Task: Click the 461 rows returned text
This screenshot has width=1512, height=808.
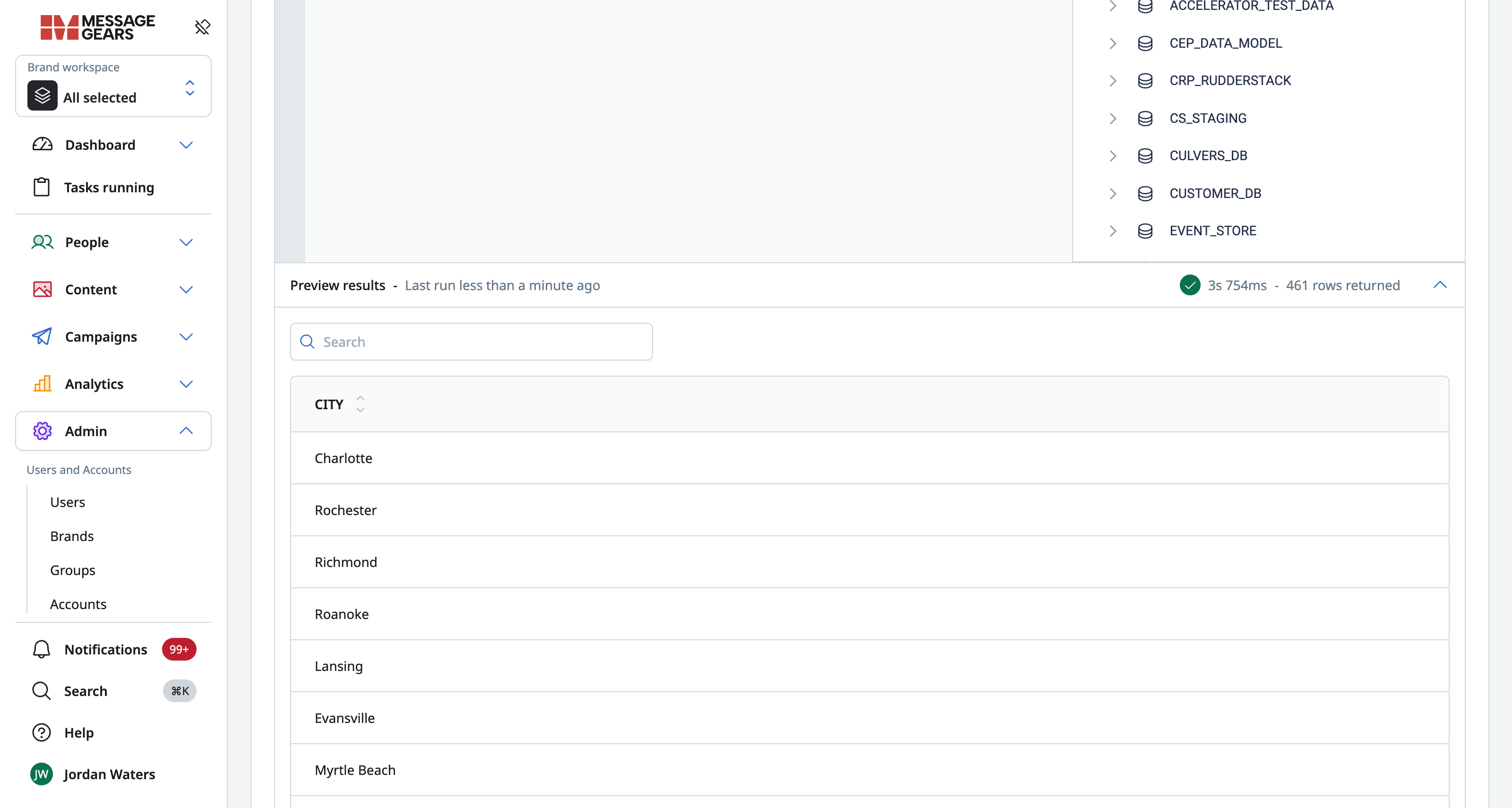Action: (x=1342, y=285)
